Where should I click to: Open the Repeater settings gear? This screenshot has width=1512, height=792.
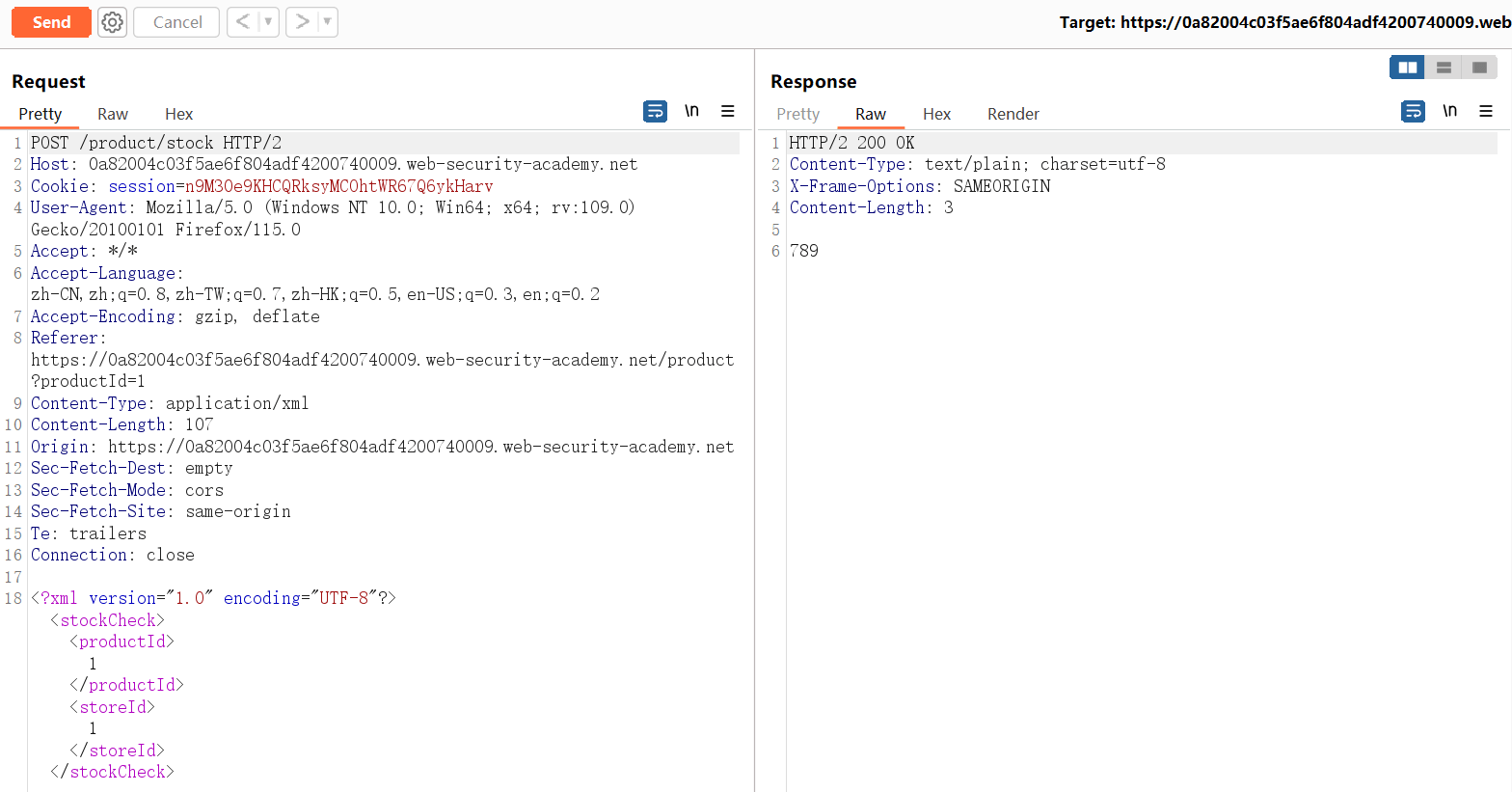113,22
